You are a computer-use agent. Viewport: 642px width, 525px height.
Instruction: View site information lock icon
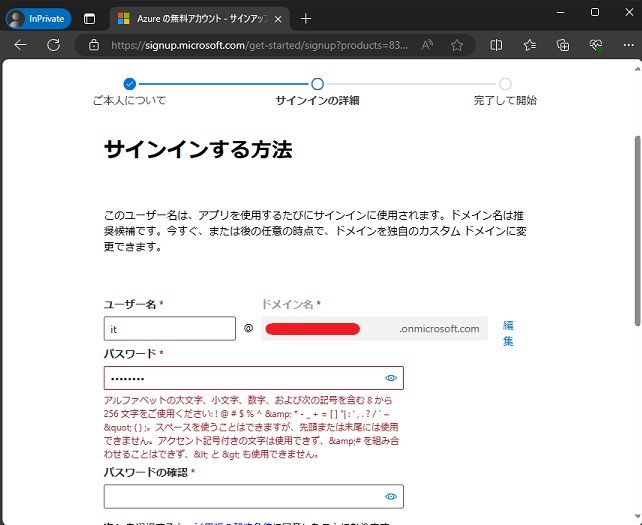click(94, 45)
